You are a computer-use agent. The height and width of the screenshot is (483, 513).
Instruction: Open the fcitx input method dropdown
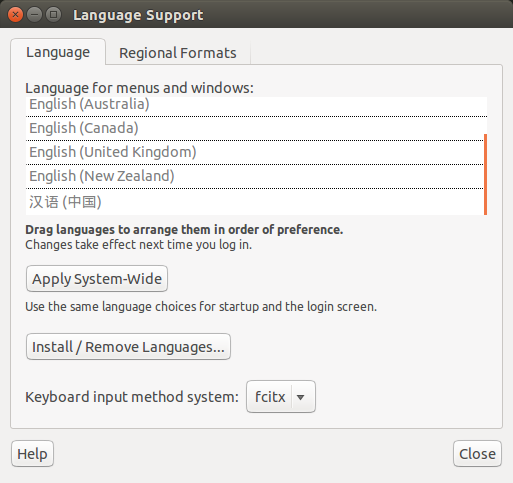(x=281, y=397)
